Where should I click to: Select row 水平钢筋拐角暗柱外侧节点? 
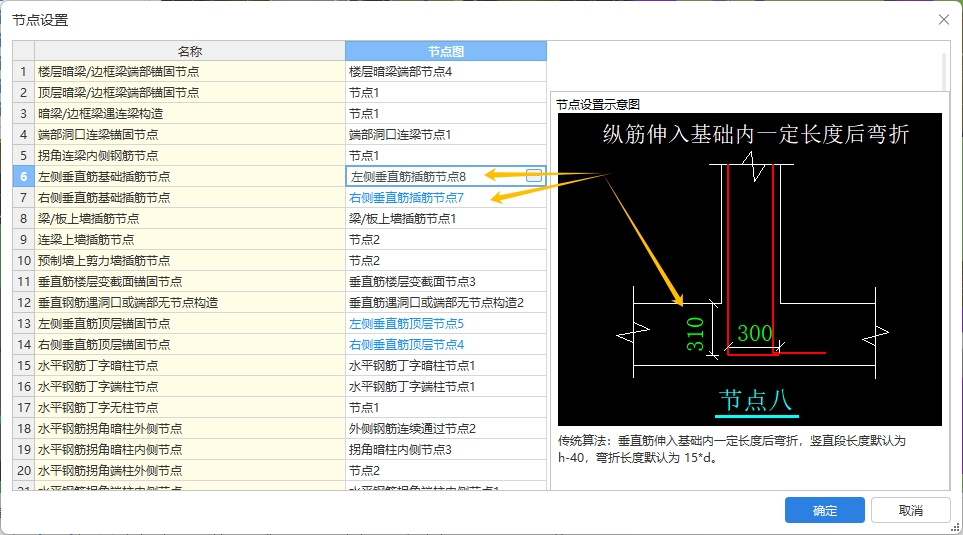(x=190, y=428)
